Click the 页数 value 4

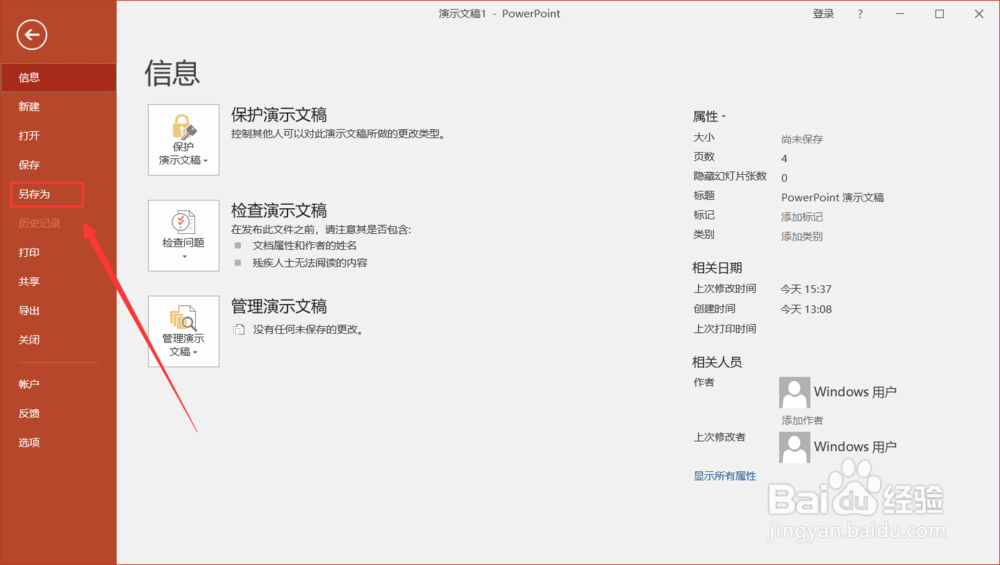point(784,159)
